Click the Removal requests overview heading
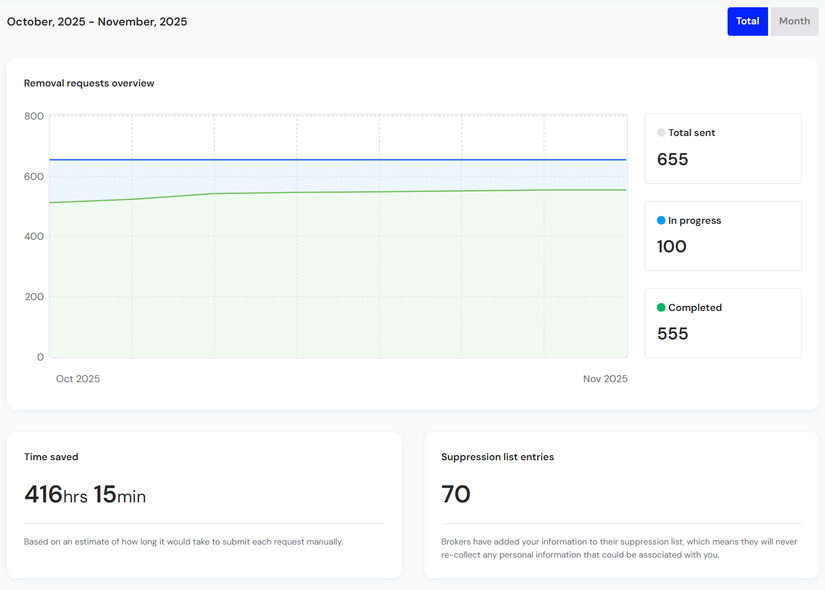The height and width of the screenshot is (590, 825). (89, 83)
